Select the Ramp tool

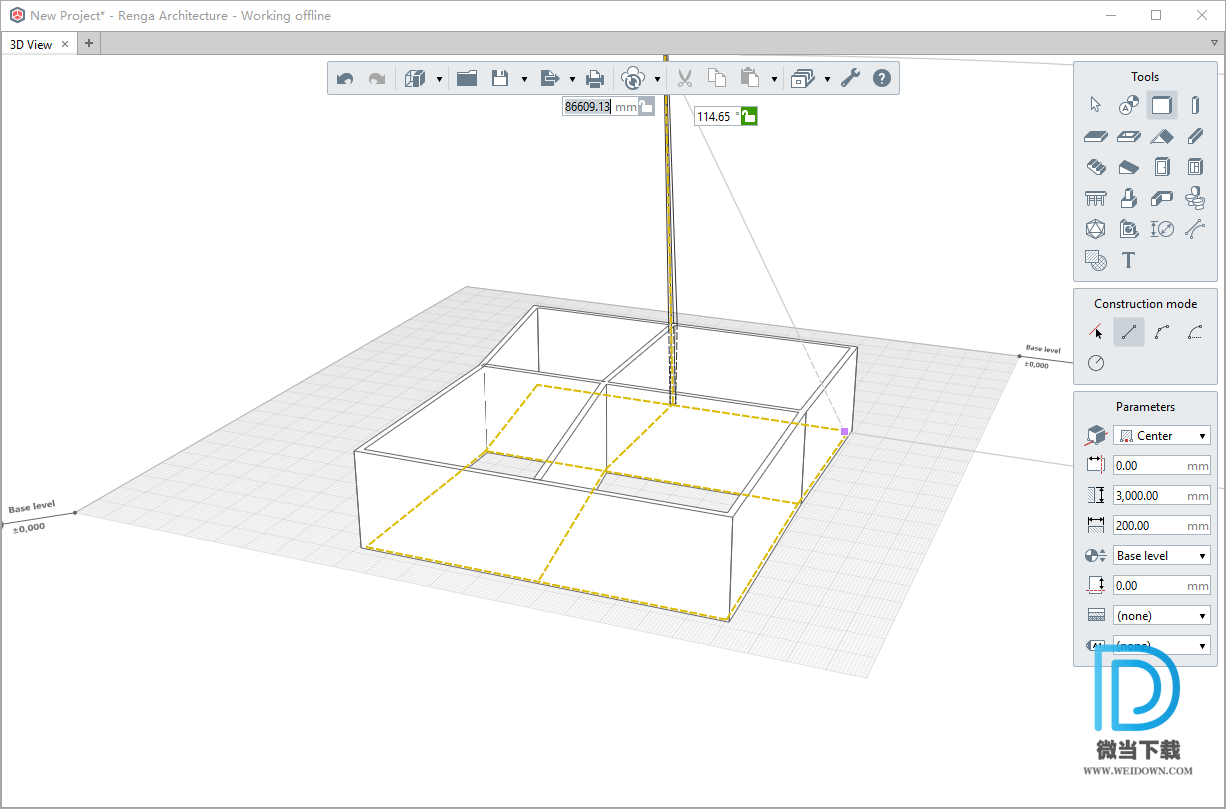pyautogui.click(x=1128, y=167)
